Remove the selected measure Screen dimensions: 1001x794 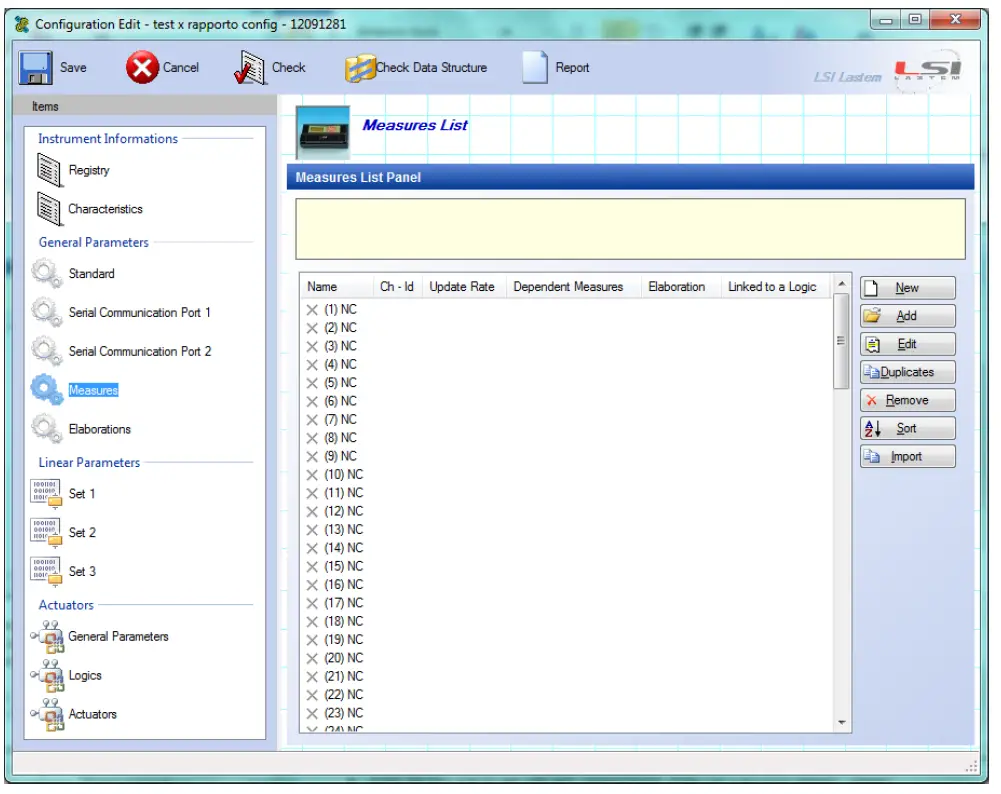coord(906,400)
